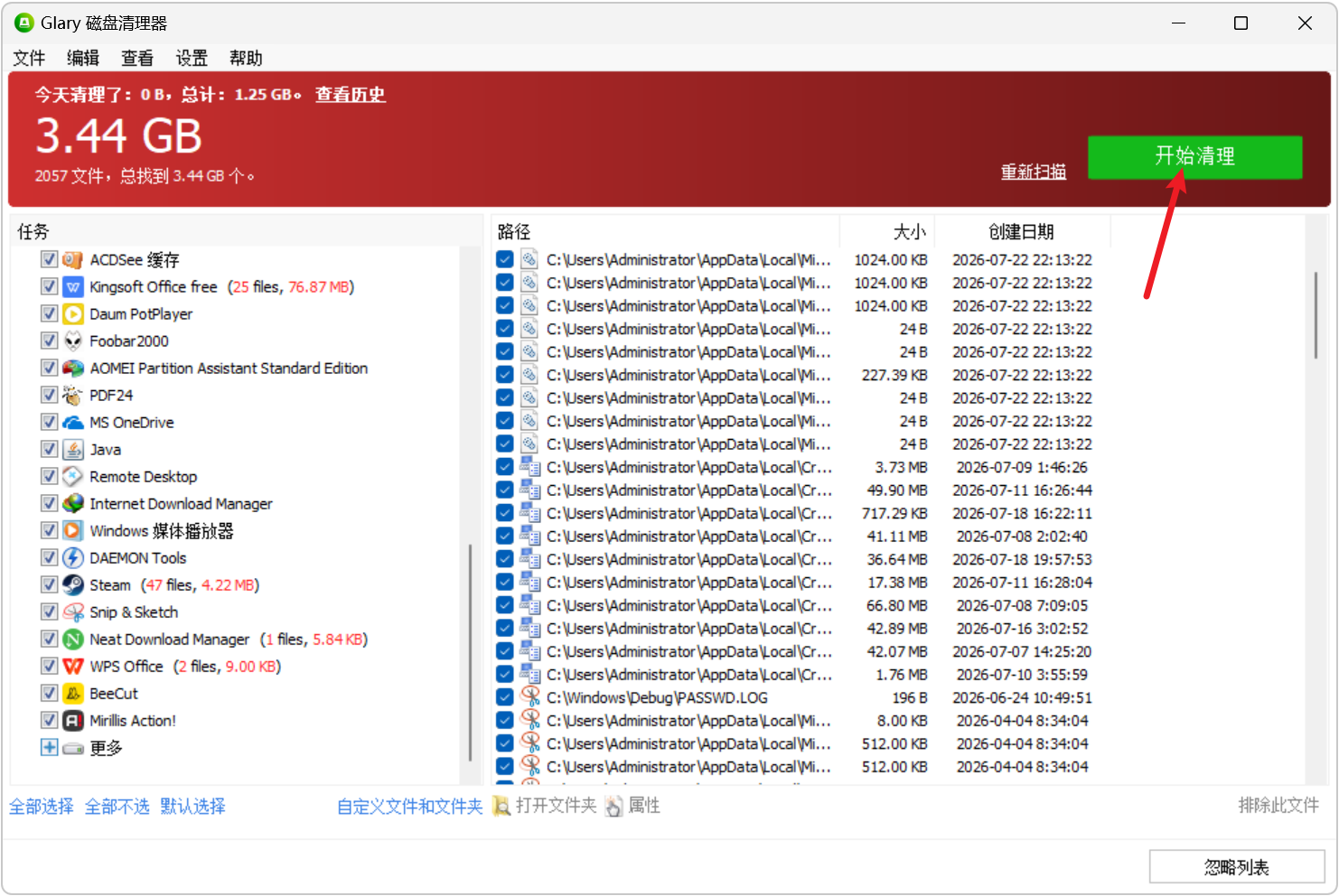Select the Daum PotPlayer icon
This screenshot has width=1339, height=896.
point(73,314)
